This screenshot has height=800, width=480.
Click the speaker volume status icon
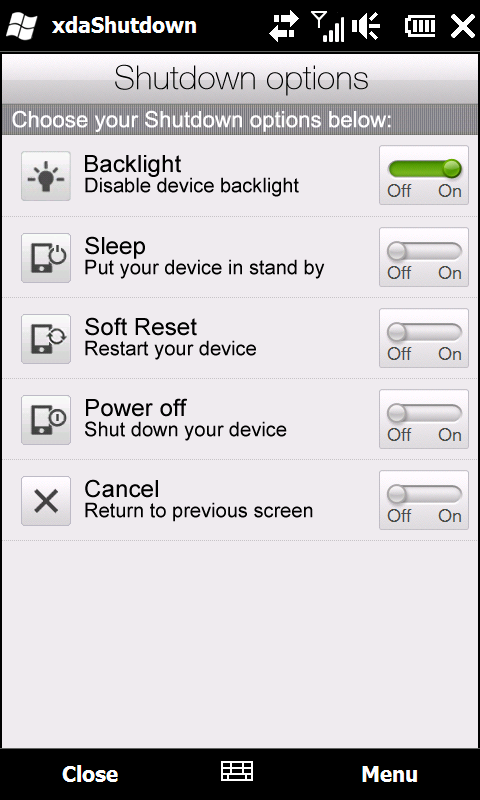click(366, 26)
